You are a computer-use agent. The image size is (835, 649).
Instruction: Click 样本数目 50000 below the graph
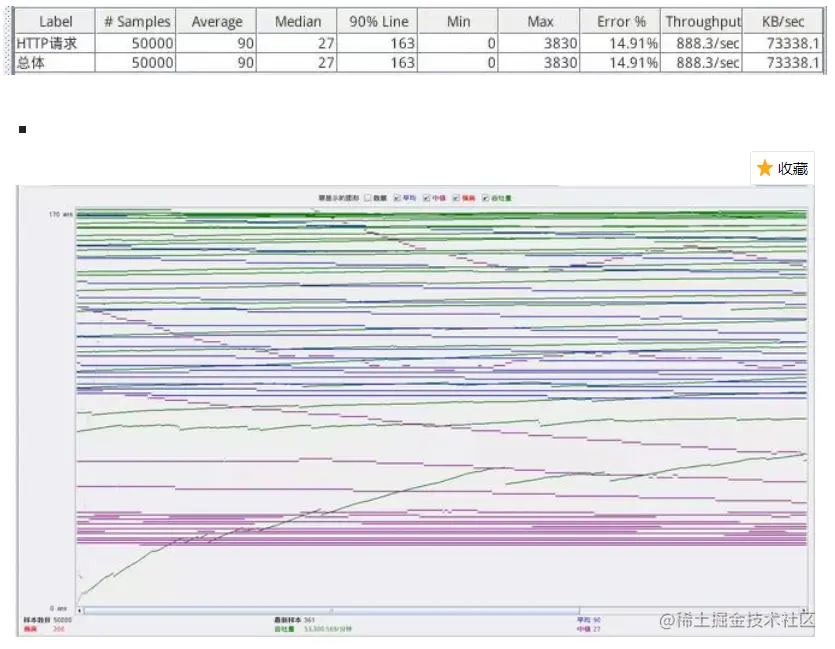pos(47,620)
